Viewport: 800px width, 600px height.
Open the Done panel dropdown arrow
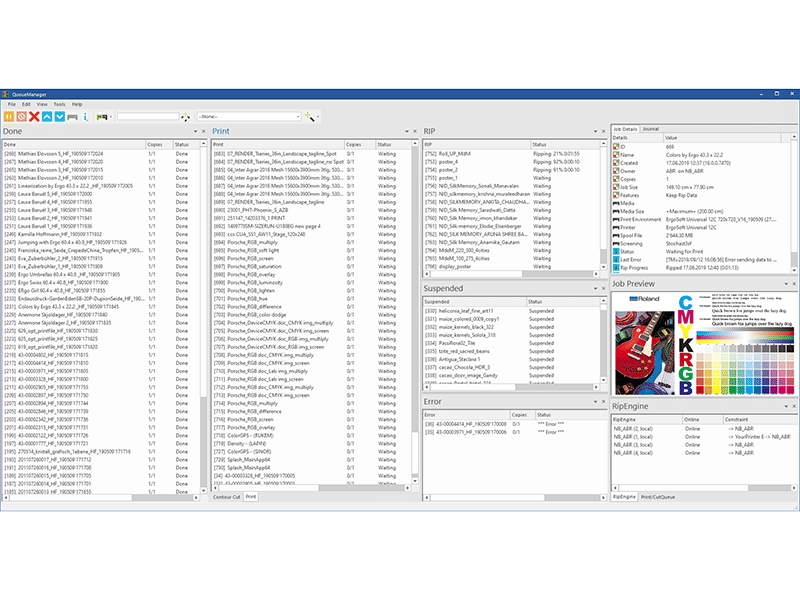(x=195, y=131)
